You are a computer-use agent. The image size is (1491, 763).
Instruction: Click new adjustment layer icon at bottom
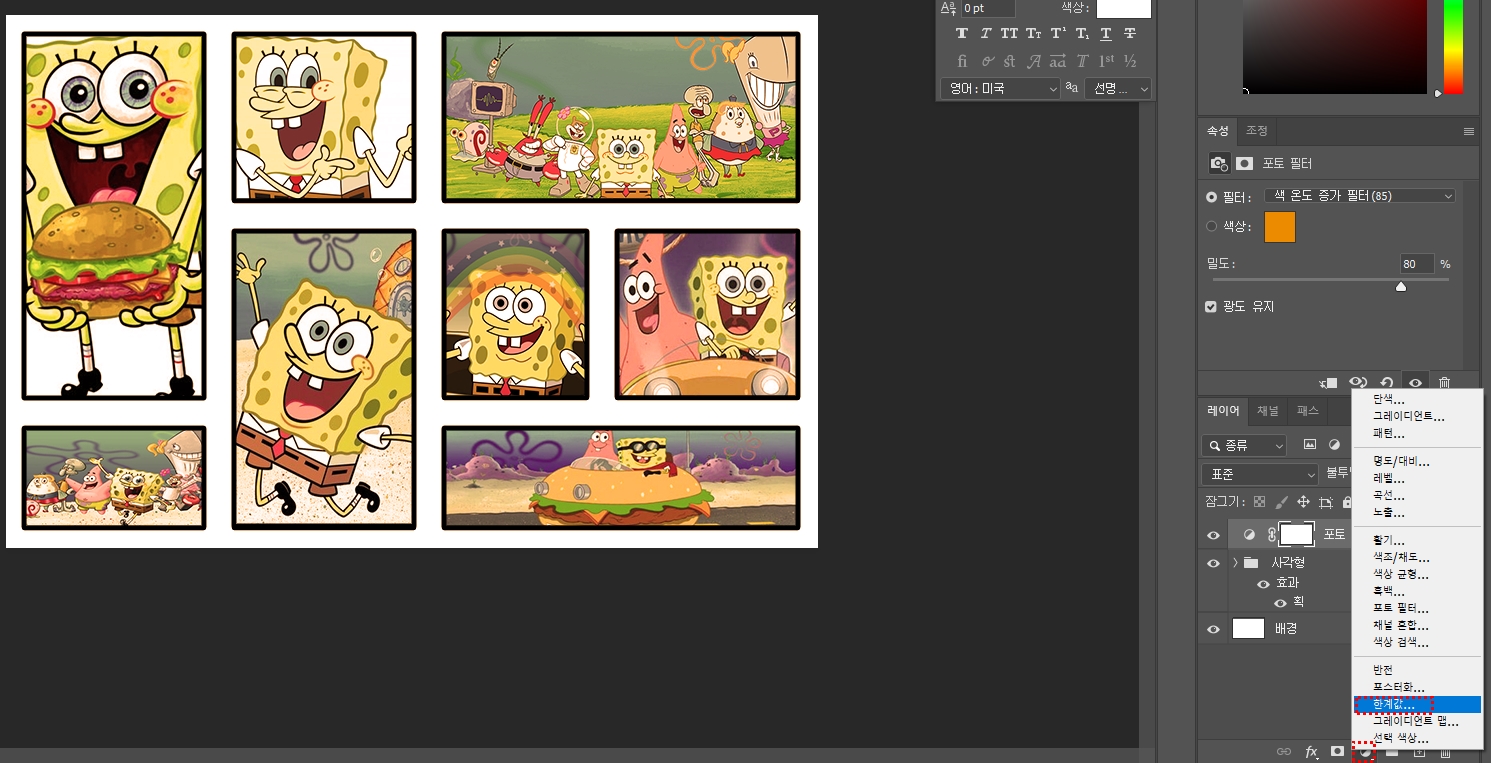[1364, 752]
